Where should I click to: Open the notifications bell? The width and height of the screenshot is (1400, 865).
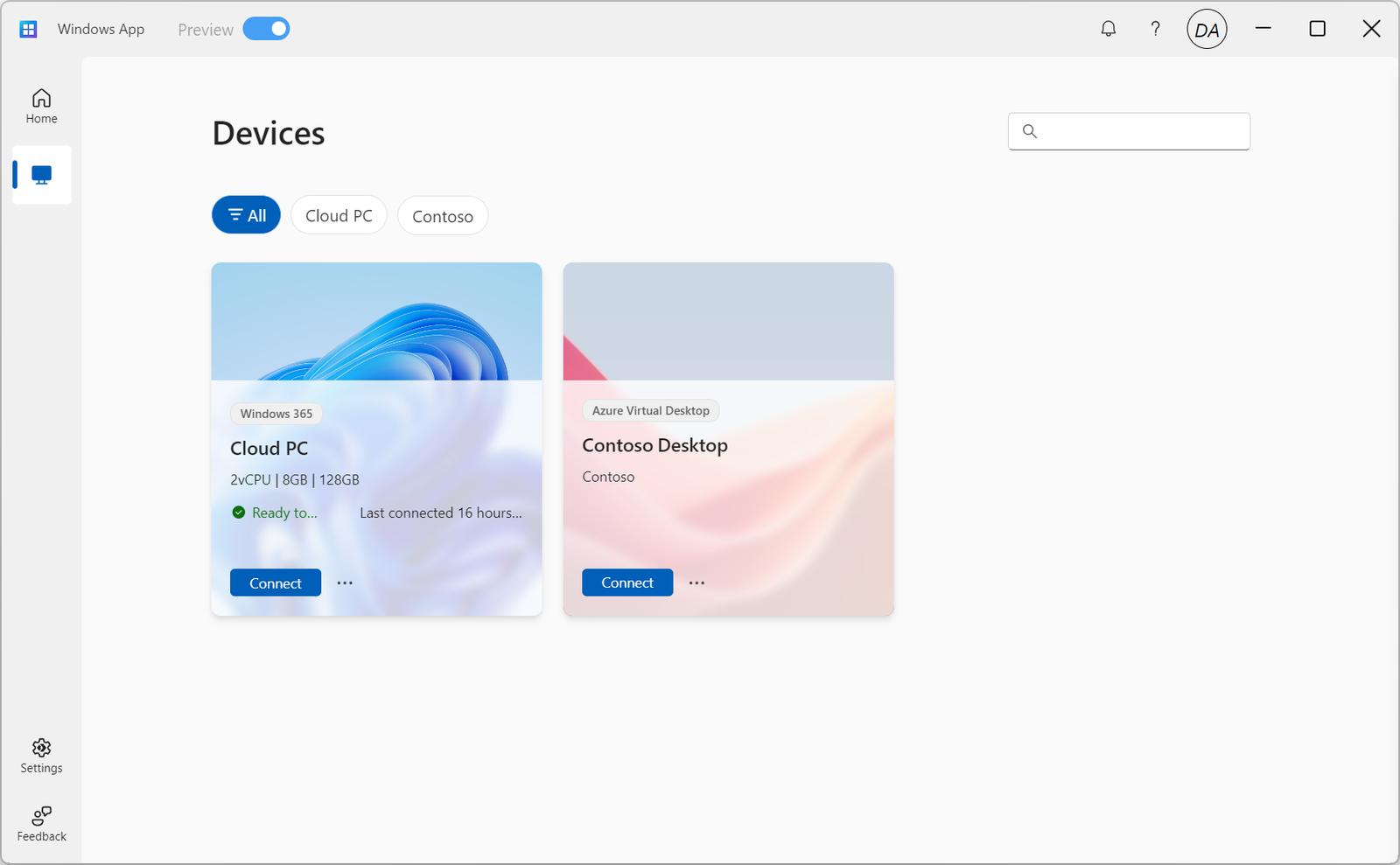[1108, 28]
